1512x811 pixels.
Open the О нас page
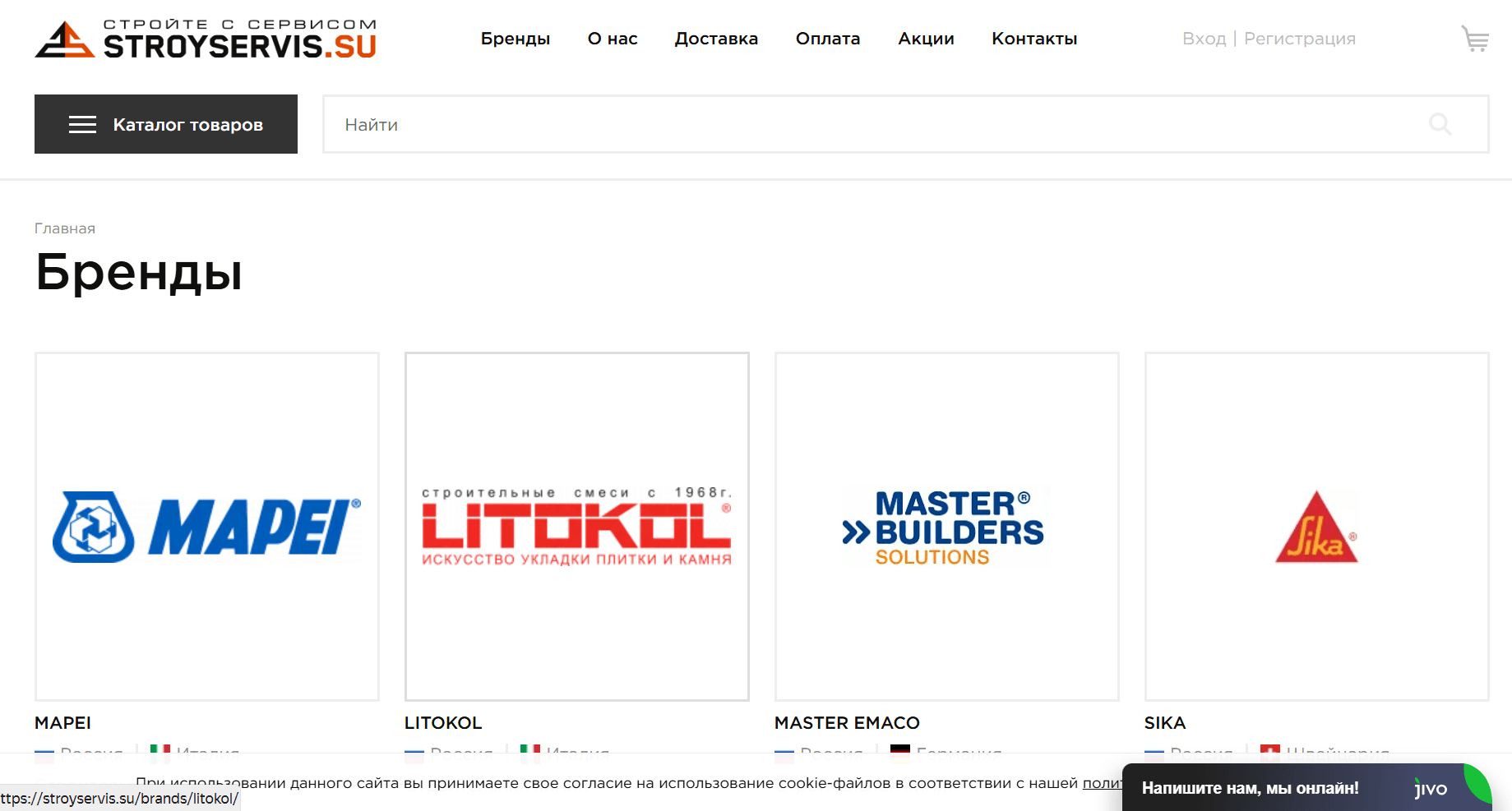coord(613,39)
